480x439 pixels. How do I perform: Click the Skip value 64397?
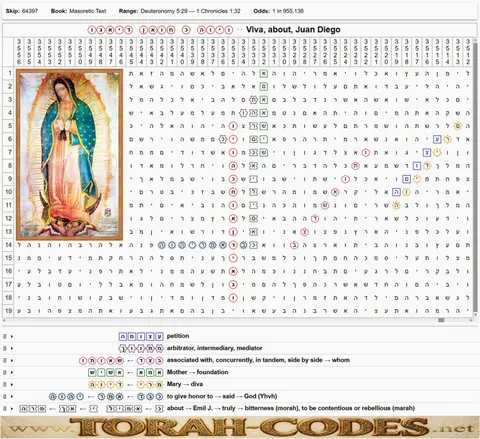tap(30, 11)
